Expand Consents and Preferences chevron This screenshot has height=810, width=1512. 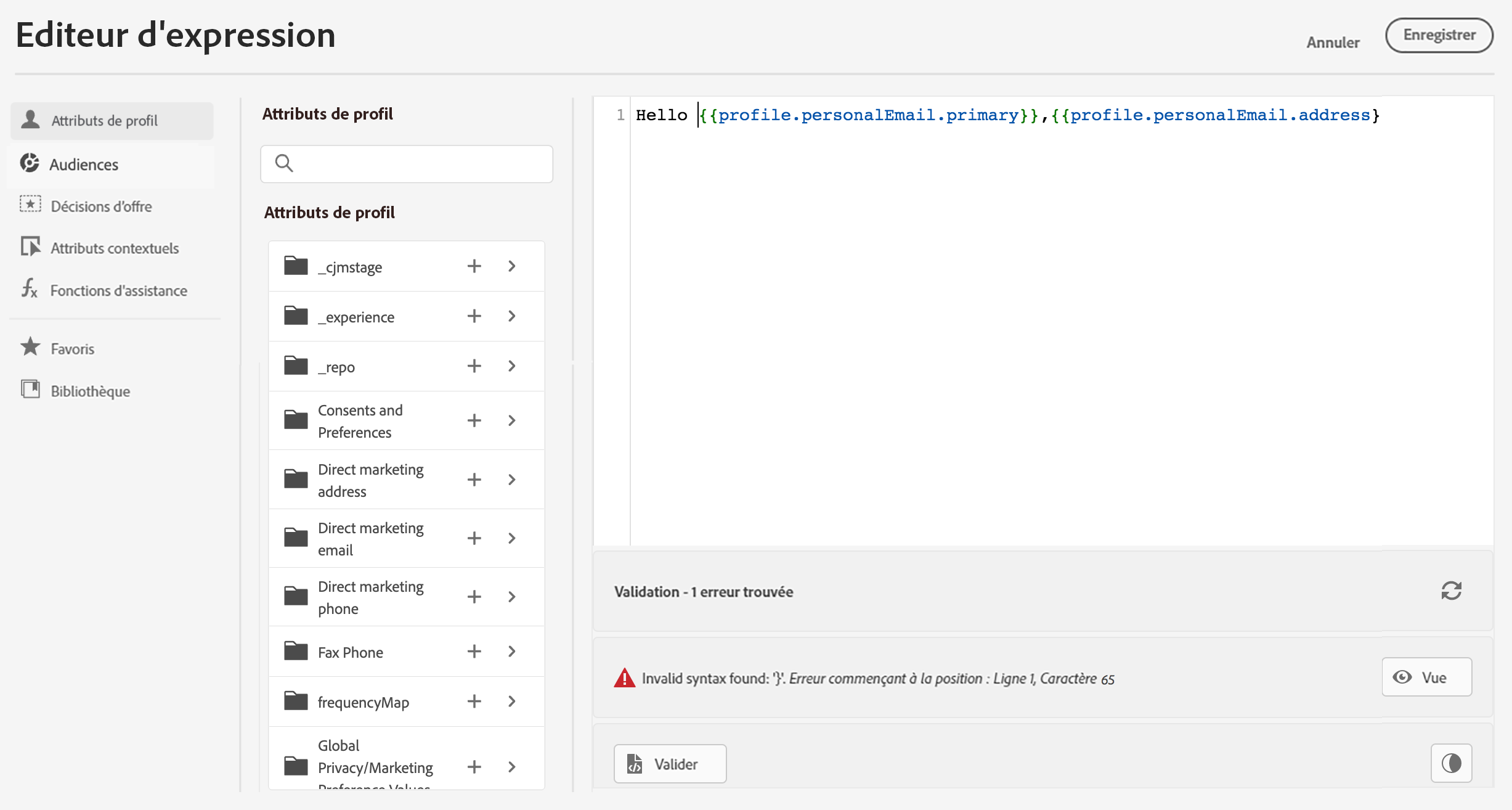pos(512,420)
